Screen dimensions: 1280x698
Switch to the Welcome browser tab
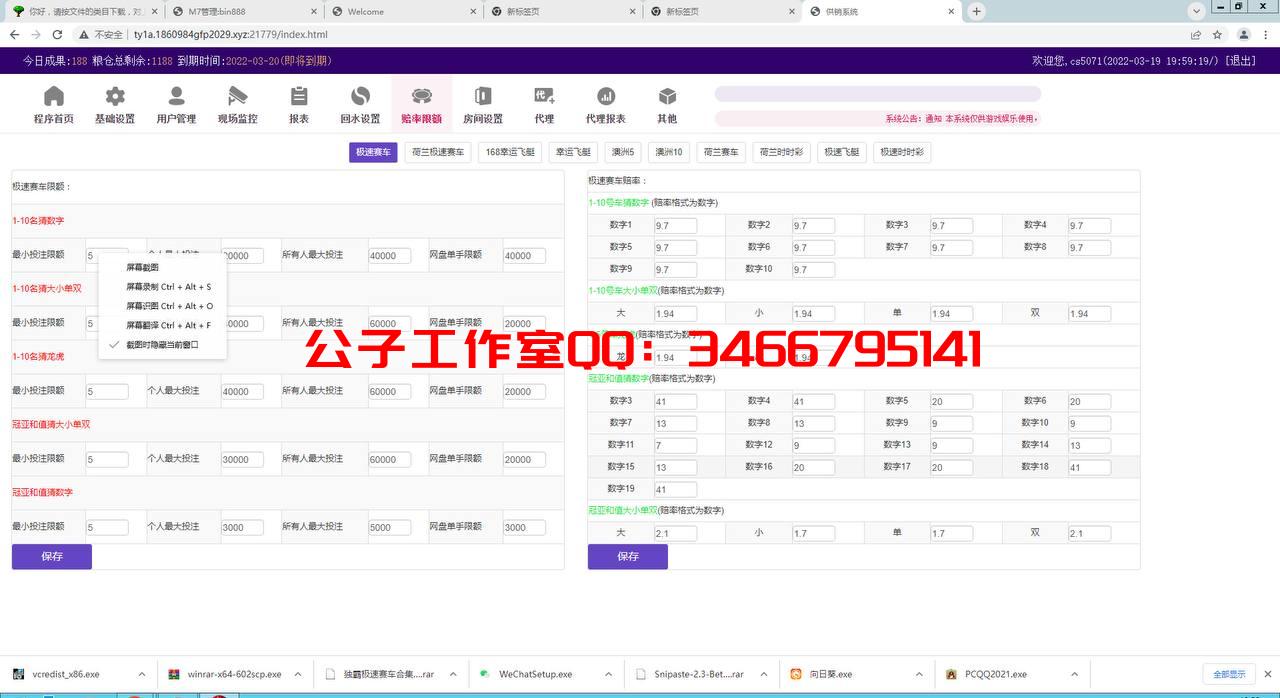pyautogui.click(x=404, y=12)
